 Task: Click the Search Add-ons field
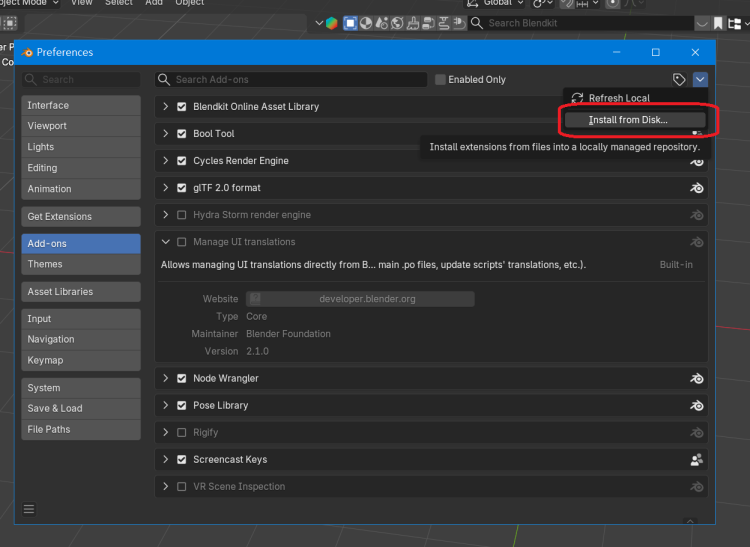(291, 79)
